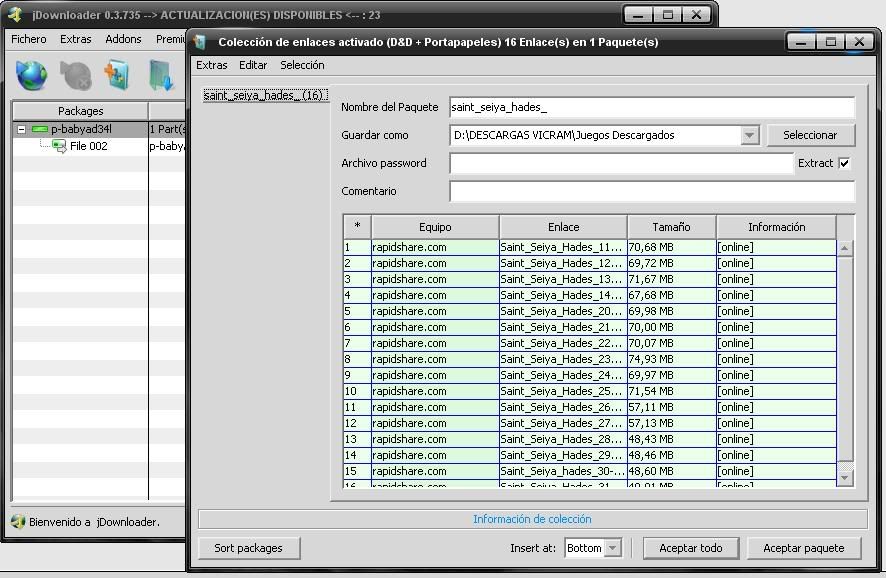Click the 71,67 MB size cell
Screen dimensions: 886x578
click(671, 279)
